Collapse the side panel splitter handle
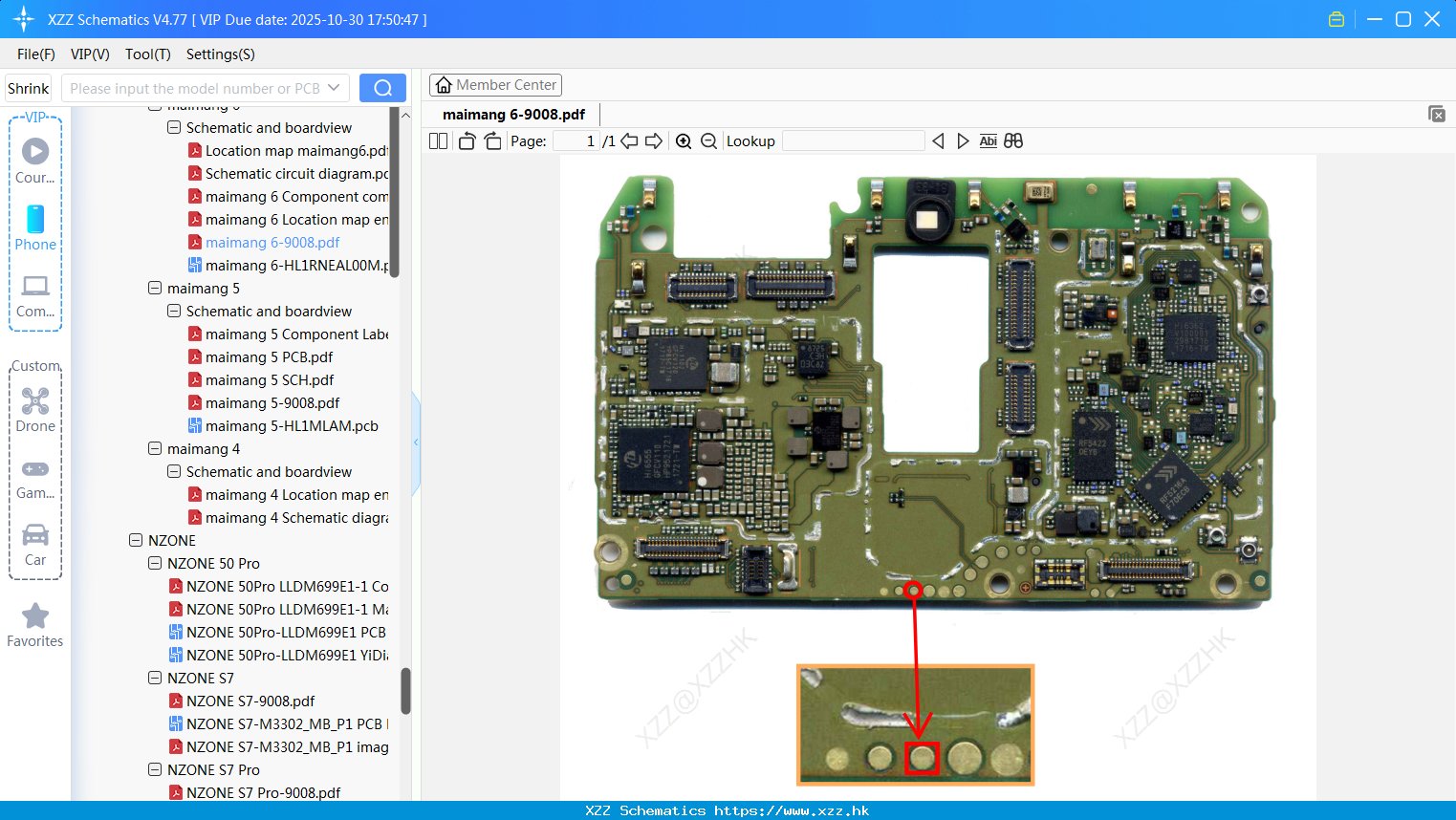Screen dimensions: 1456x820 point(416,442)
